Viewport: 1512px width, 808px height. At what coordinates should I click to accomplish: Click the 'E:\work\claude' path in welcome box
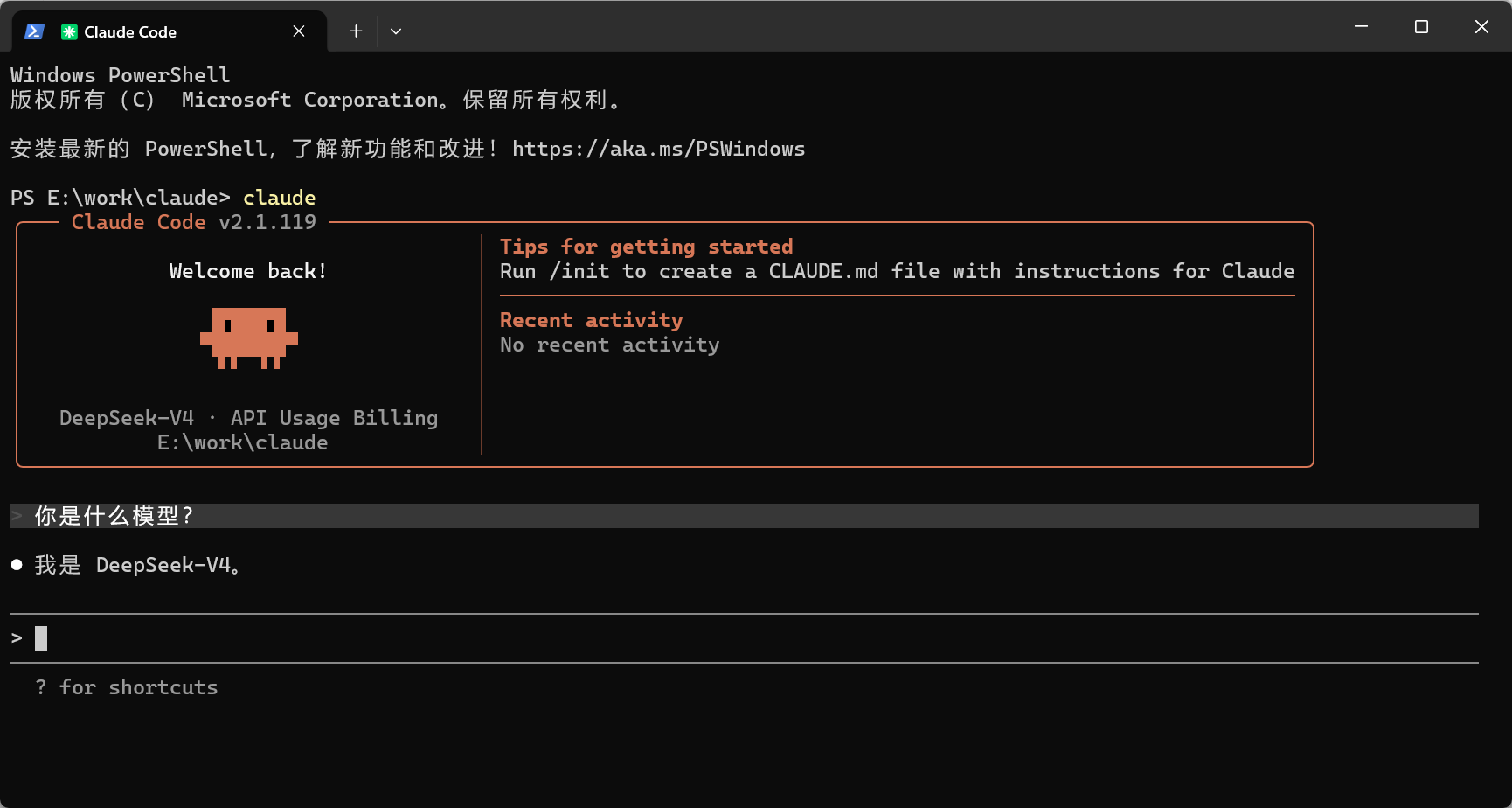(x=242, y=442)
